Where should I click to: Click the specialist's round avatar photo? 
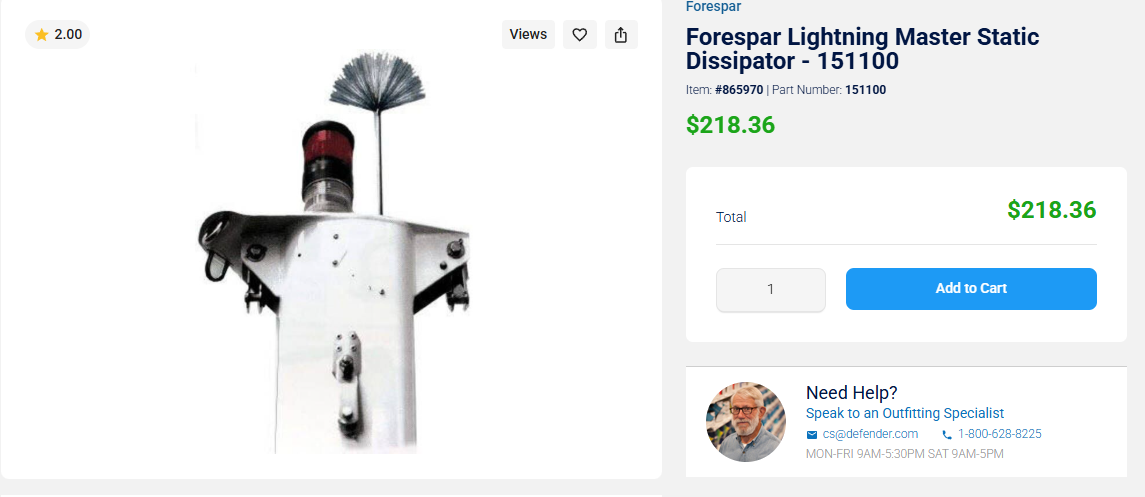(746, 421)
